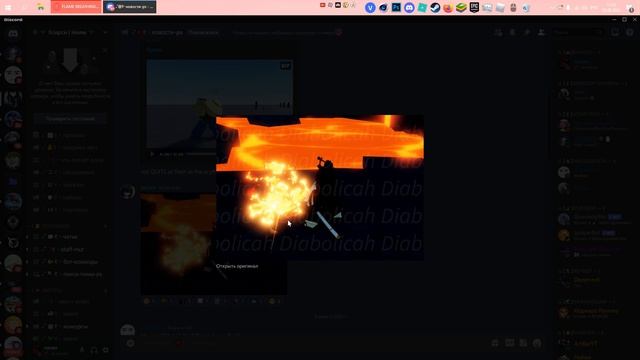Open the gift icon in message bar

pyautogui.click(x=495, y=343)
